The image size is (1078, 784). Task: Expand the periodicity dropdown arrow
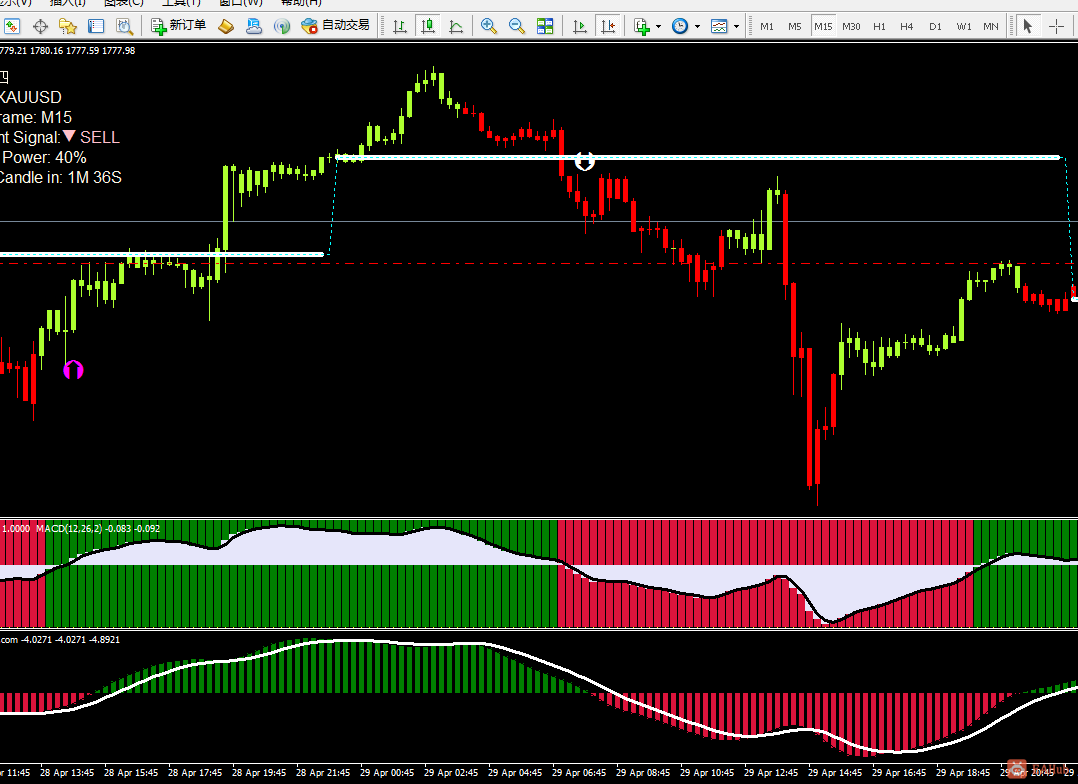[x=697, y=26]
